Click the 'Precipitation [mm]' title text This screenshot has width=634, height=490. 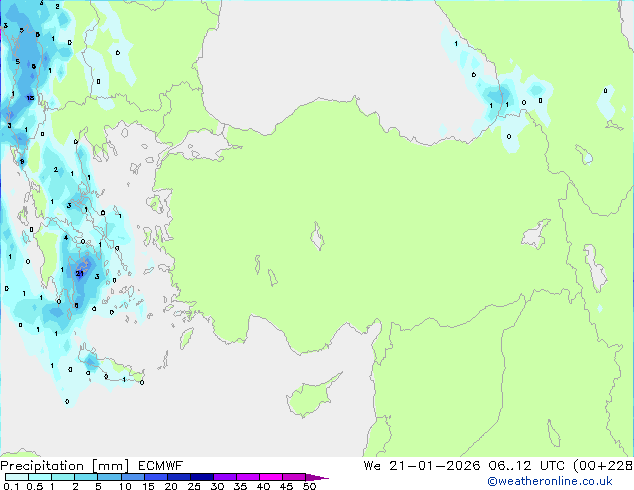[x=65, y=466]
